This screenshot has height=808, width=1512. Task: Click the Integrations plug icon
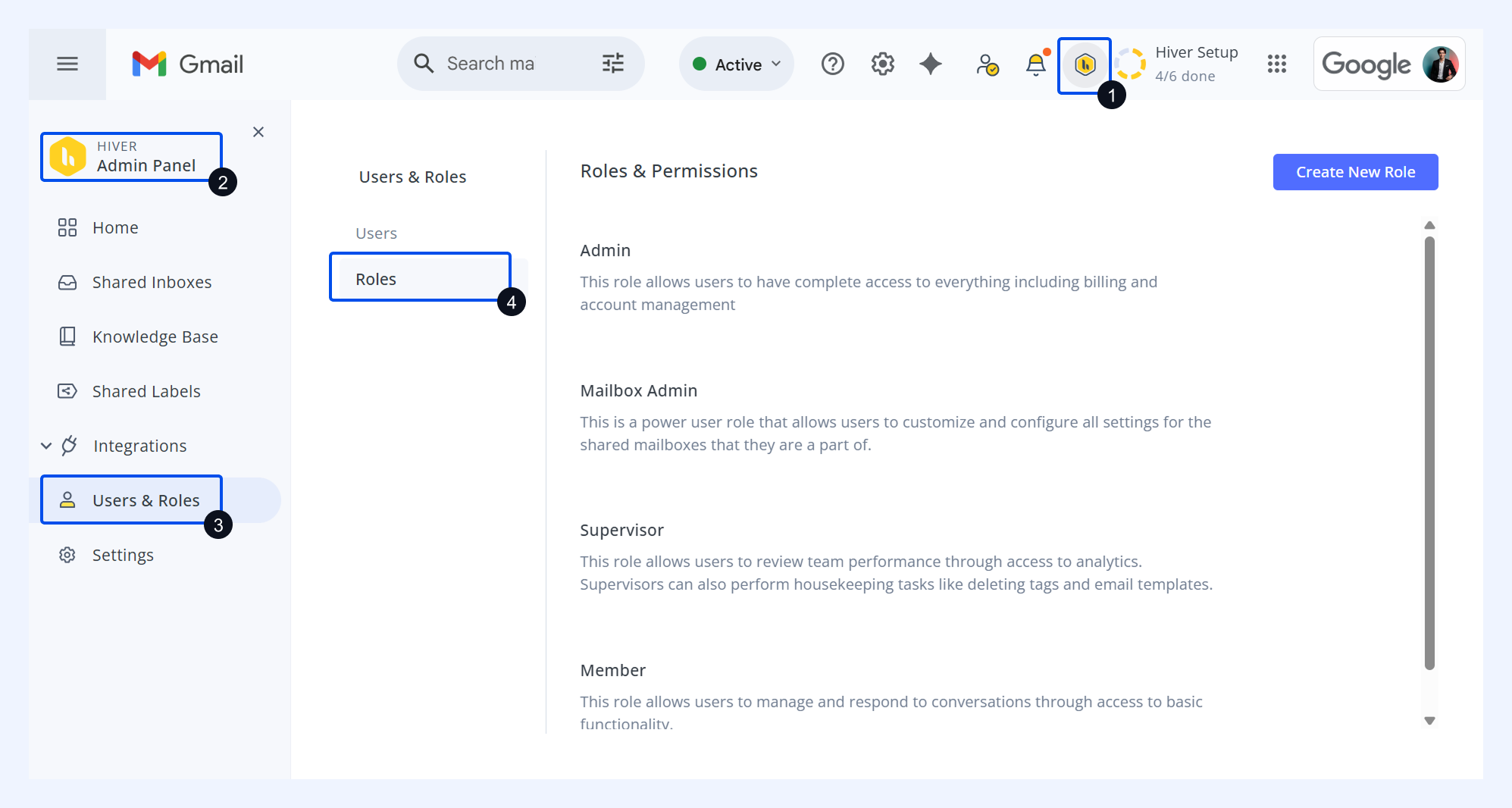69,446
